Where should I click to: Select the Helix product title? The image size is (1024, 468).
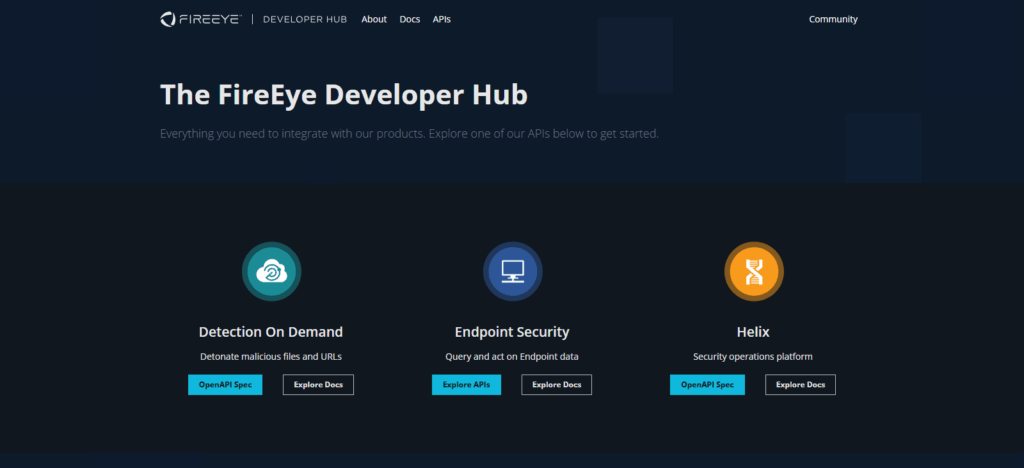tap(753, 332)
